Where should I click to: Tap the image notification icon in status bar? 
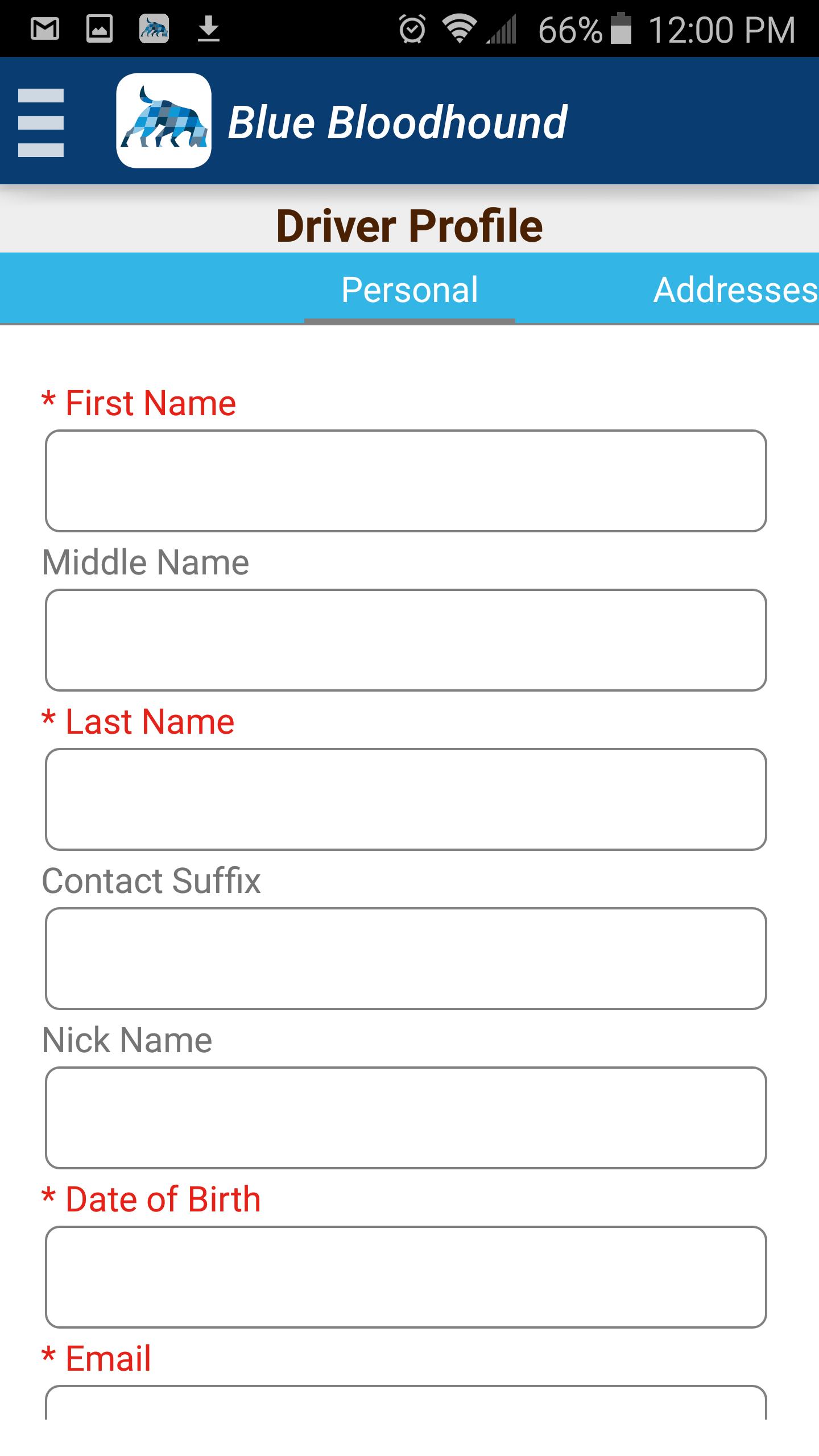(100, 28)
